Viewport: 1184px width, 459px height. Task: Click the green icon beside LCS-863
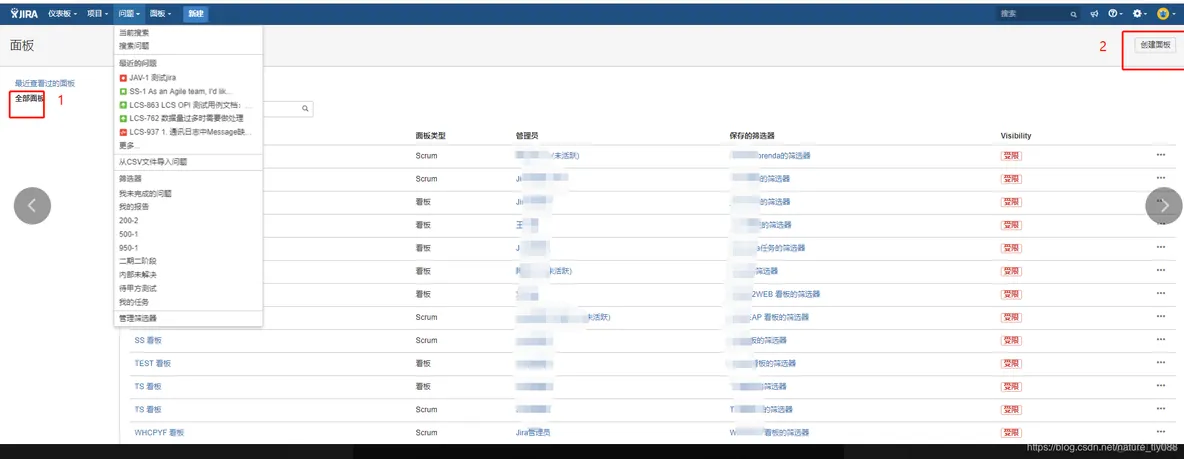tap(123, 105)
